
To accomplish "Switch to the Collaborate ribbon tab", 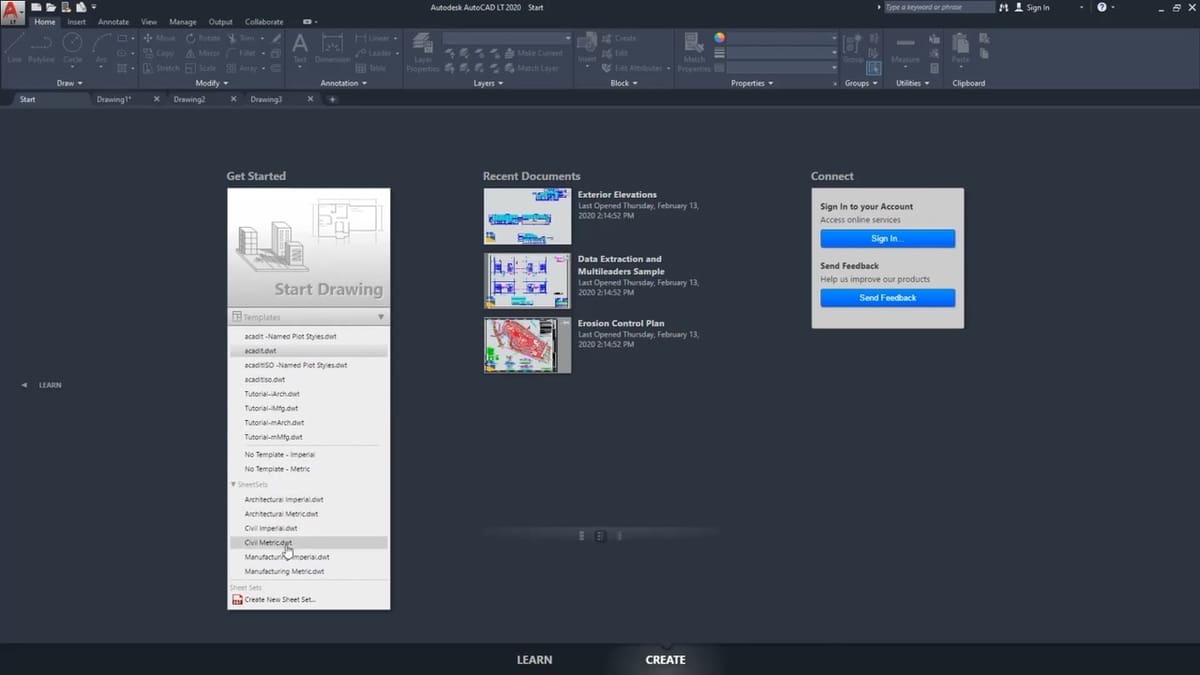I will pos(264,21).
